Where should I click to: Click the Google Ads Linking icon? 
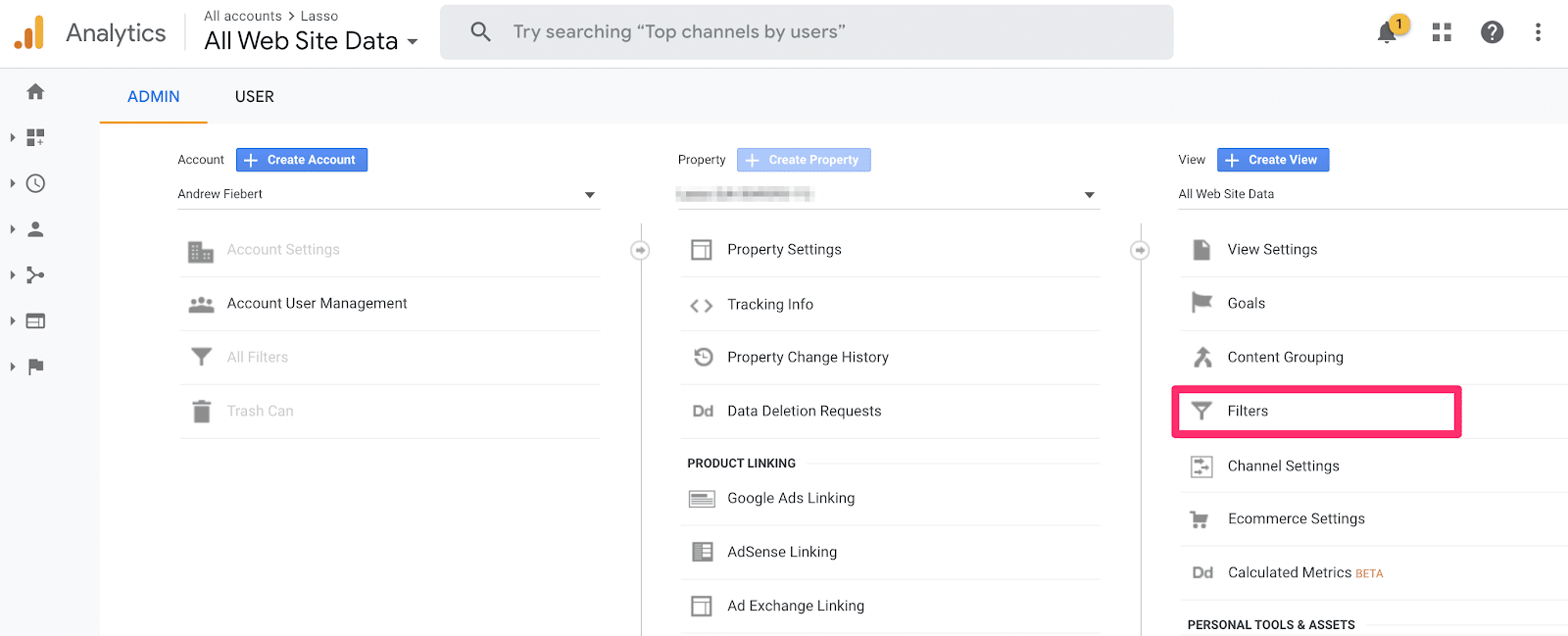(x=702, y=499)
